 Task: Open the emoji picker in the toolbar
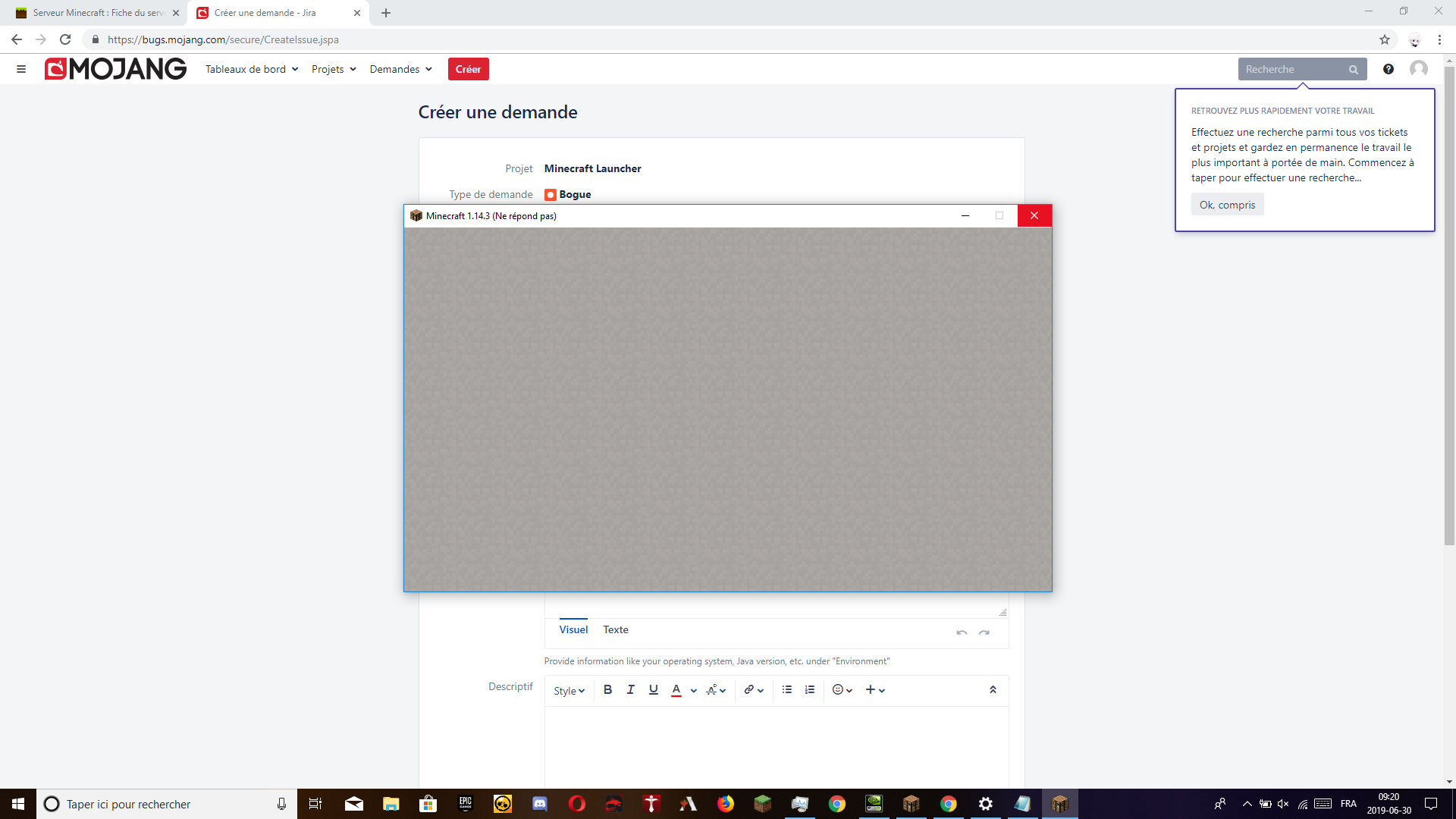click(842, 689)
